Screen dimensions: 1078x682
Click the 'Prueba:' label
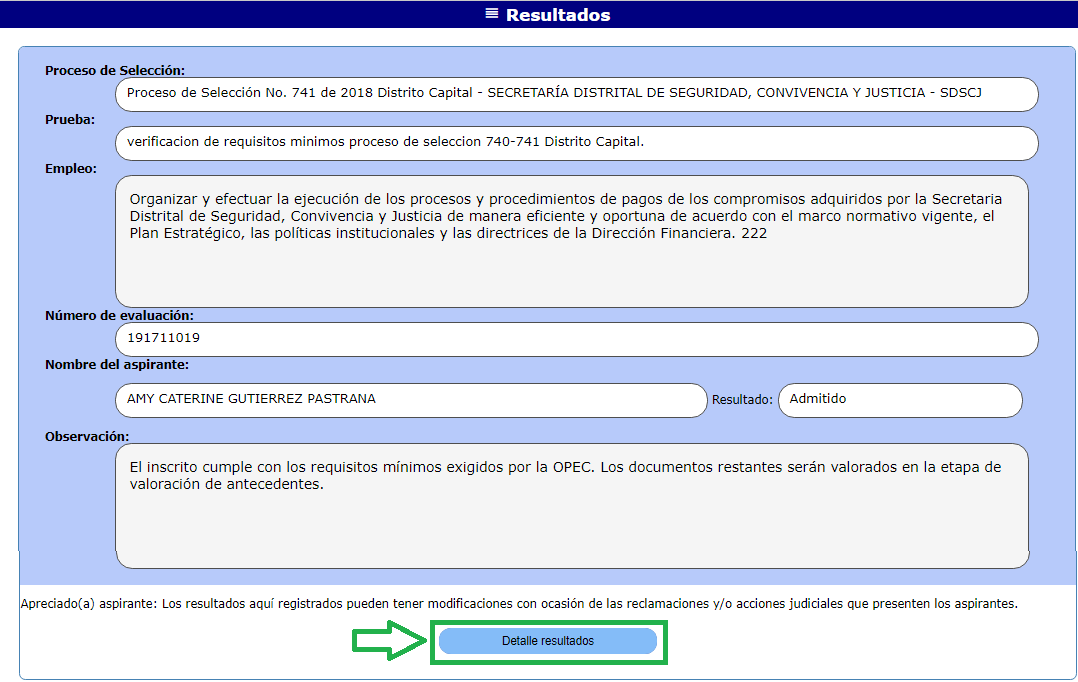tap(70, 119)
